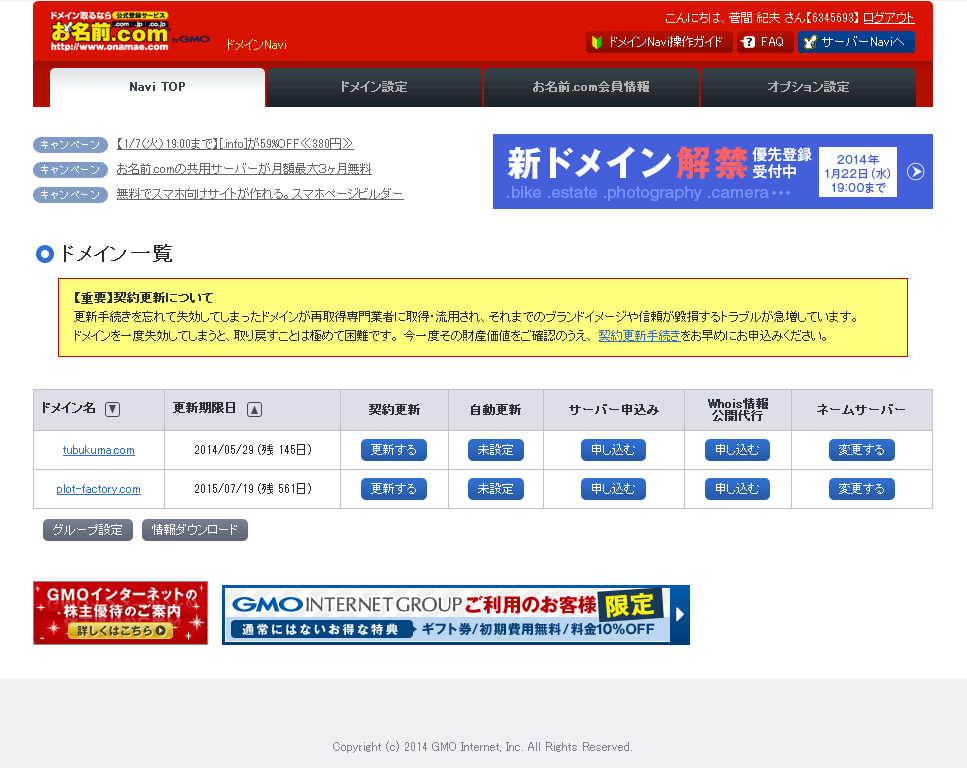Click 2015/07/19 expiry date cell

[253, 489]
